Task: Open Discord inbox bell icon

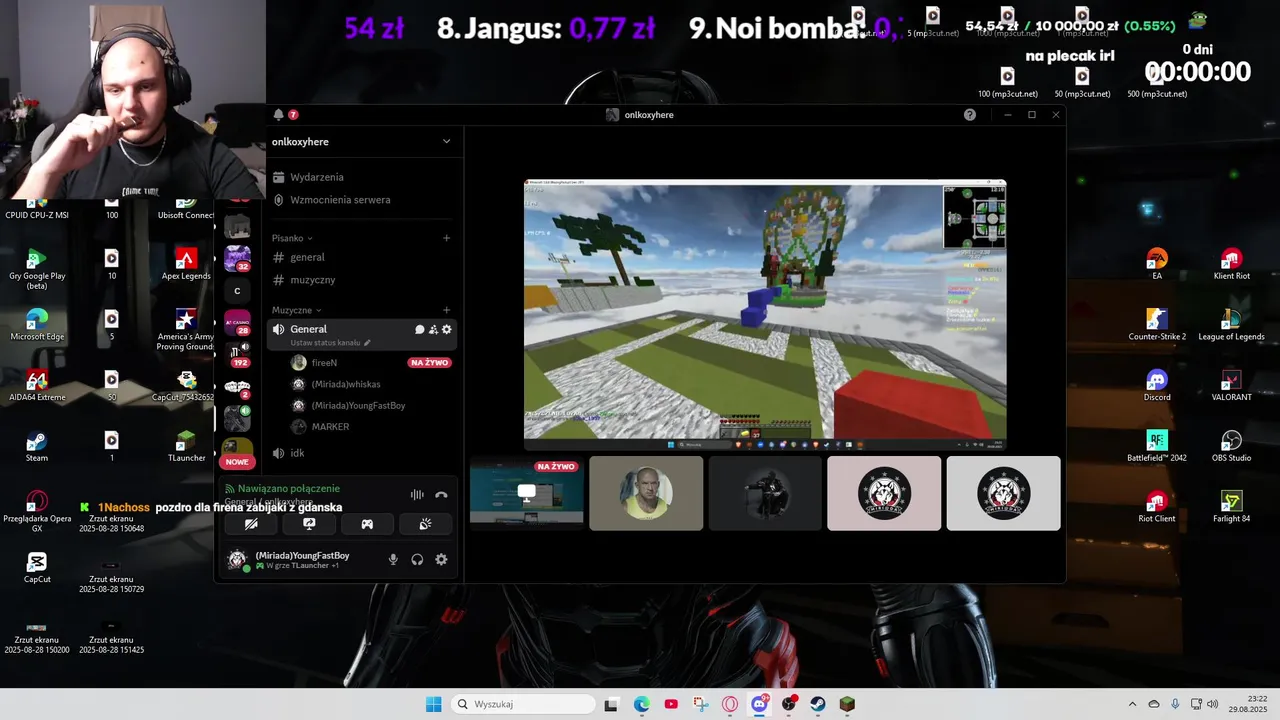Action: click(x=278, y=115)
